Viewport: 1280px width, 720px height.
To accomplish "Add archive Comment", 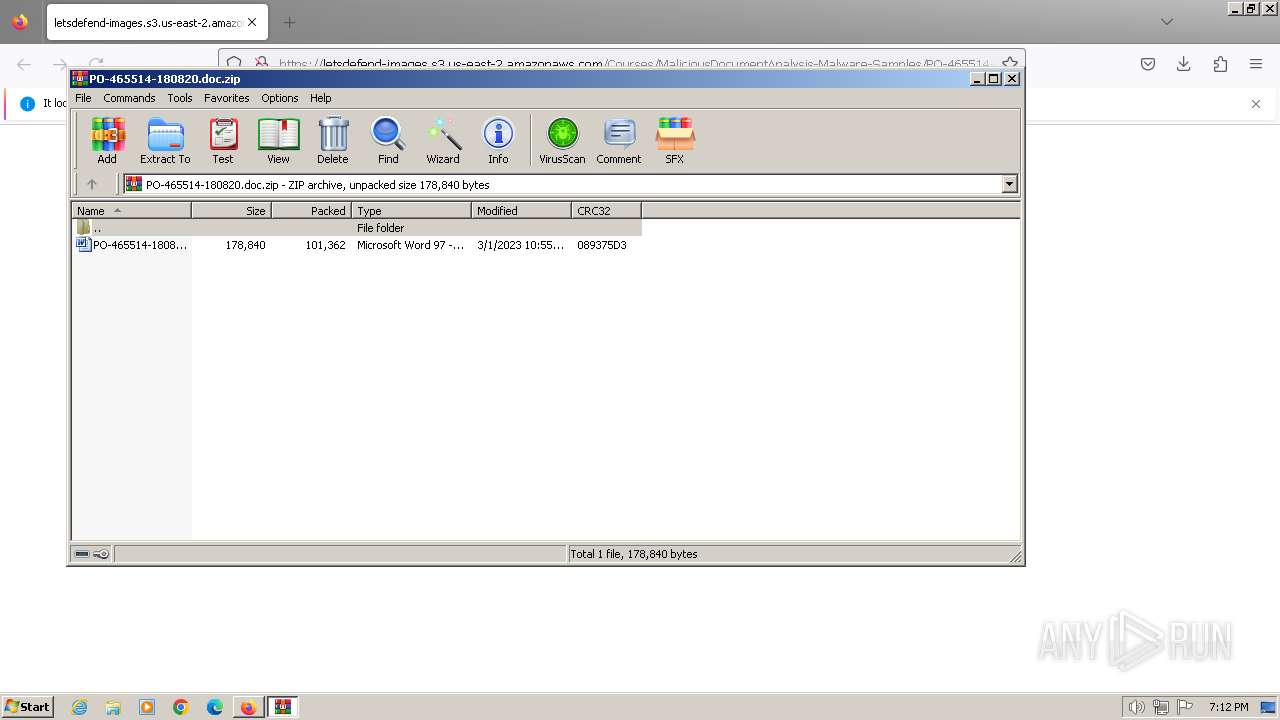I will pyautogui.click(x=619, y=141).
